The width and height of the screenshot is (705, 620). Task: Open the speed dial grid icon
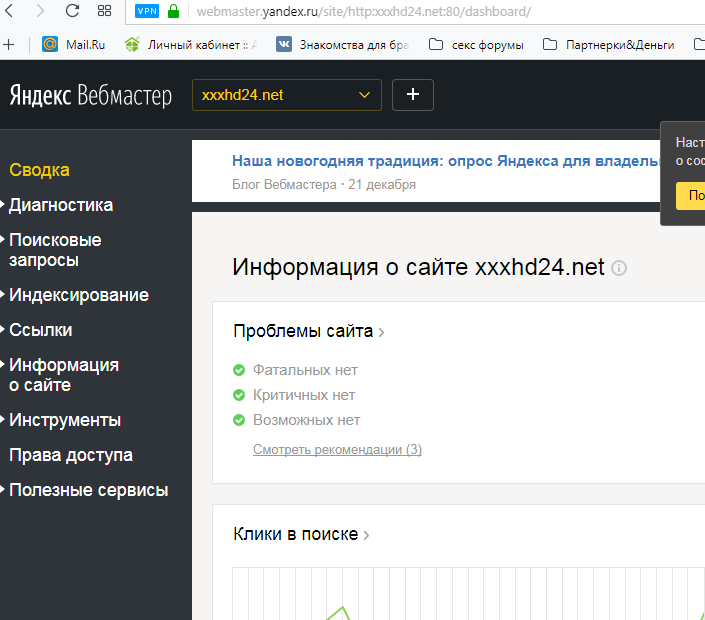tap(104, 12)
